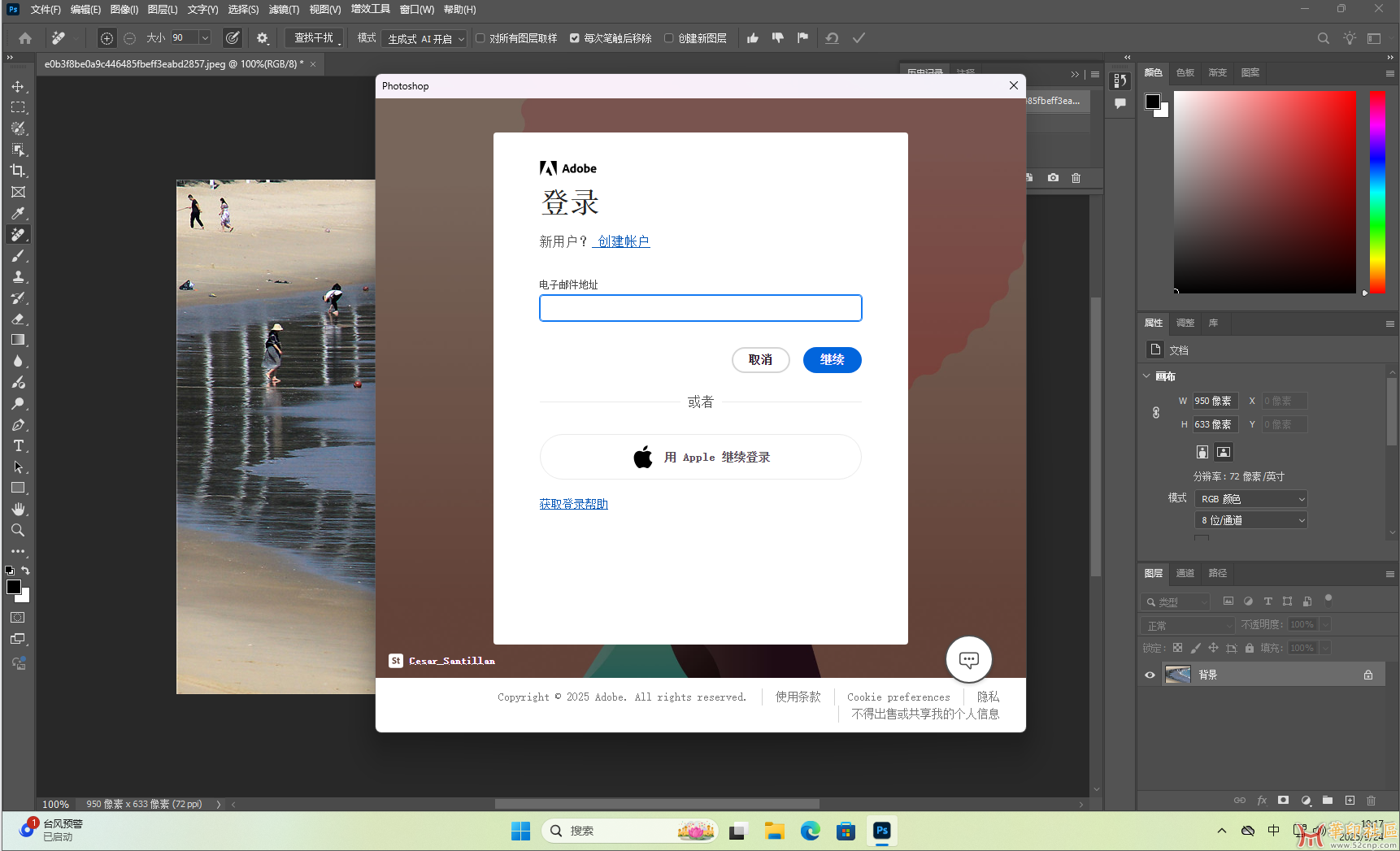Select the Pen tool

(x=18, y=424)
